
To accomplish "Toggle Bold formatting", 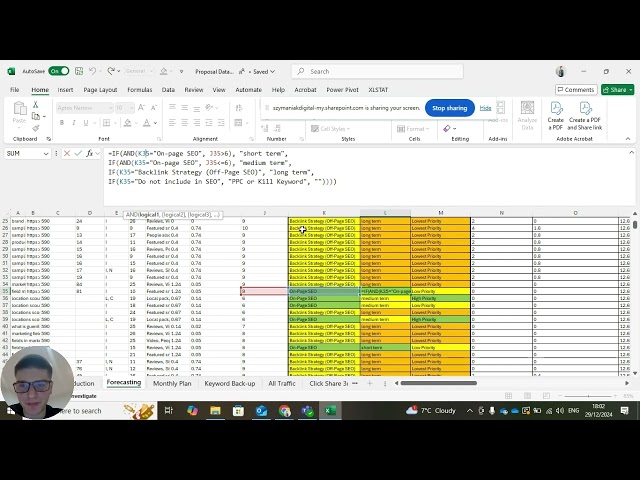I will point(62,123).
